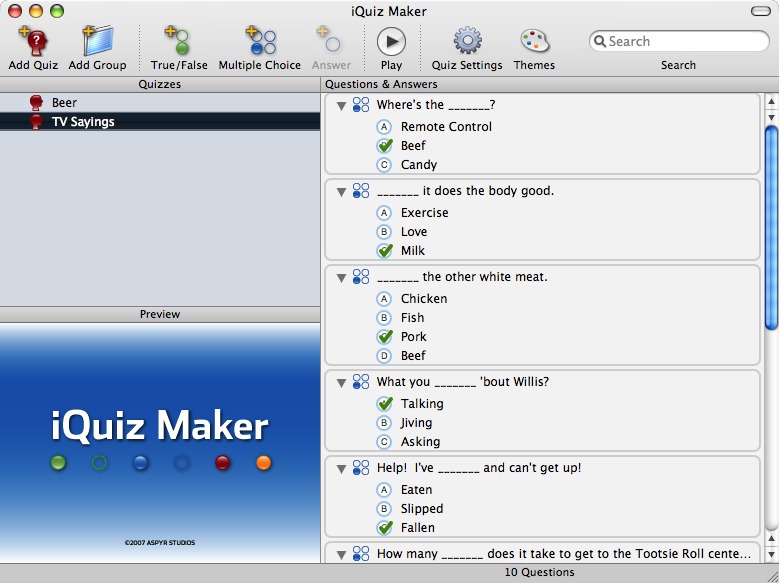Click multiple choice icon of "Where's the" question

pos(361,104)
